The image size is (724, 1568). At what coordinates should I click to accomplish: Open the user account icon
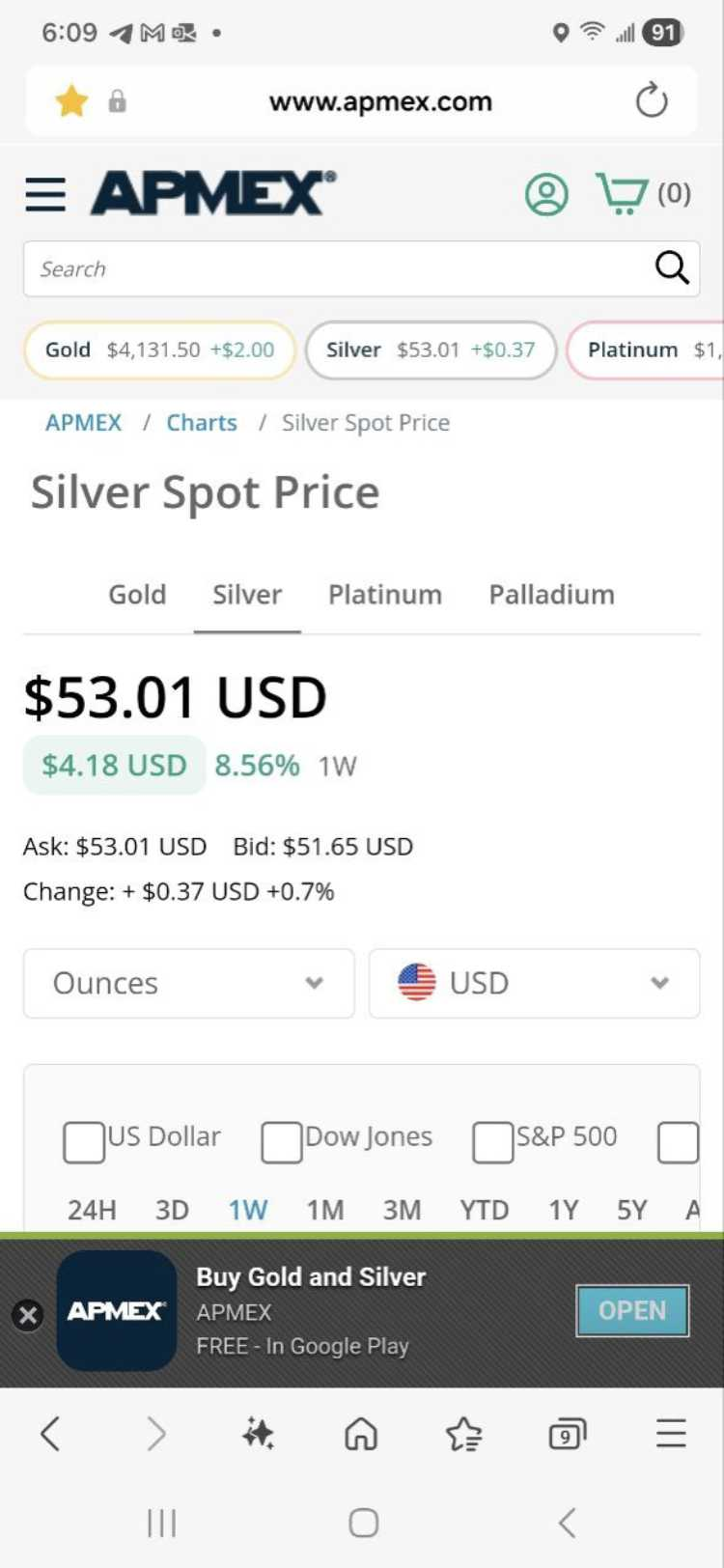(546, 194)
